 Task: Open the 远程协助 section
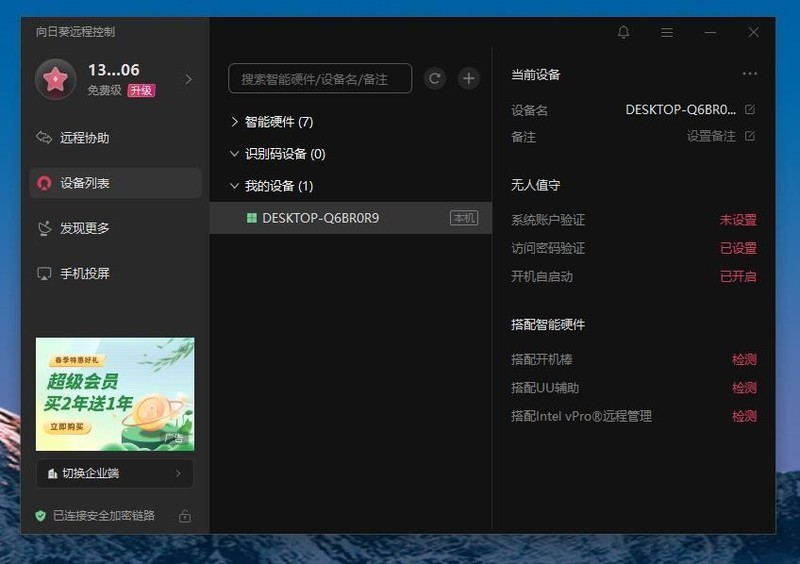click(115, 138)
